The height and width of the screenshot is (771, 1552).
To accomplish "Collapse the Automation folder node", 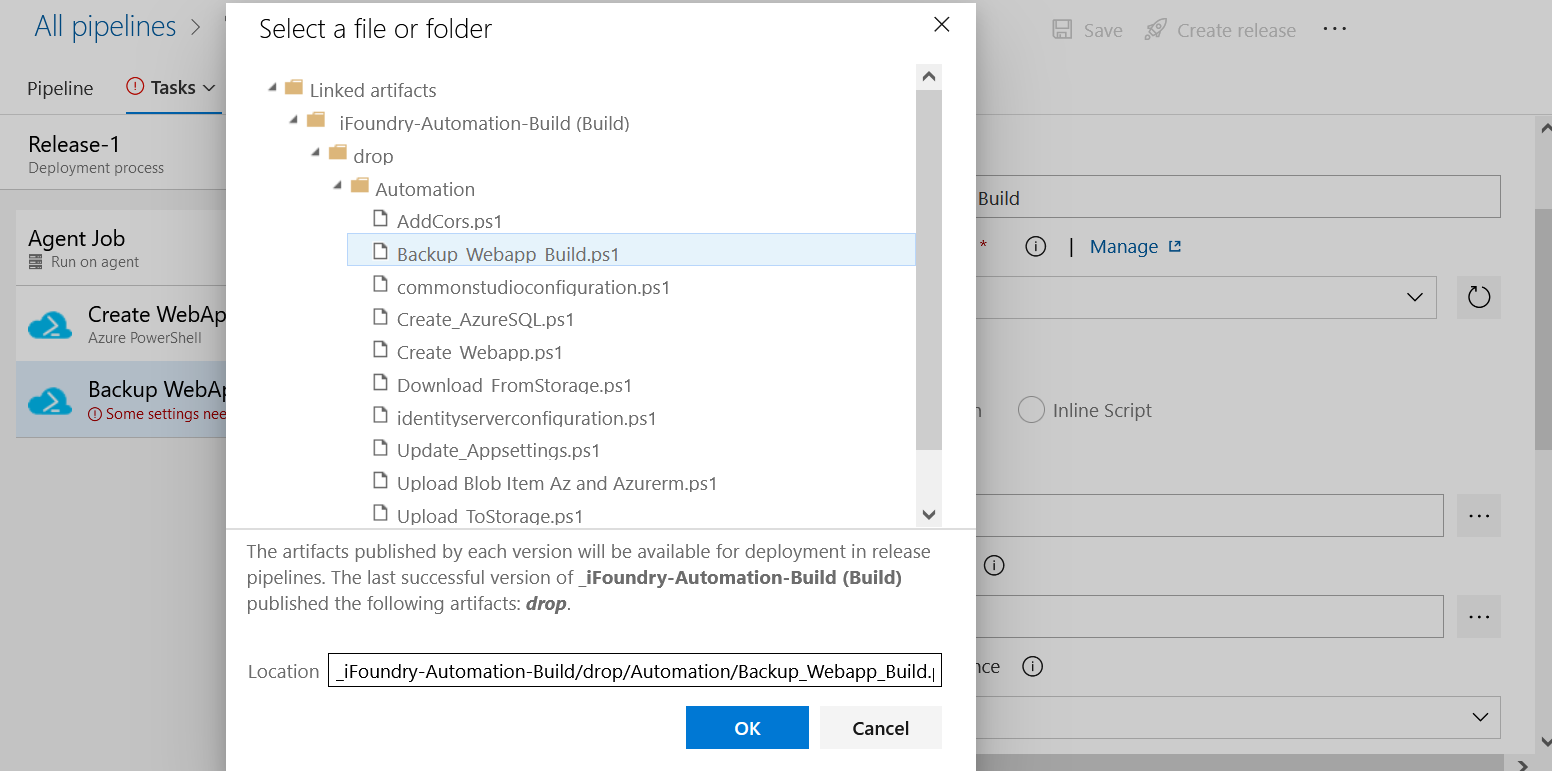I will click(x=338, y=187).
